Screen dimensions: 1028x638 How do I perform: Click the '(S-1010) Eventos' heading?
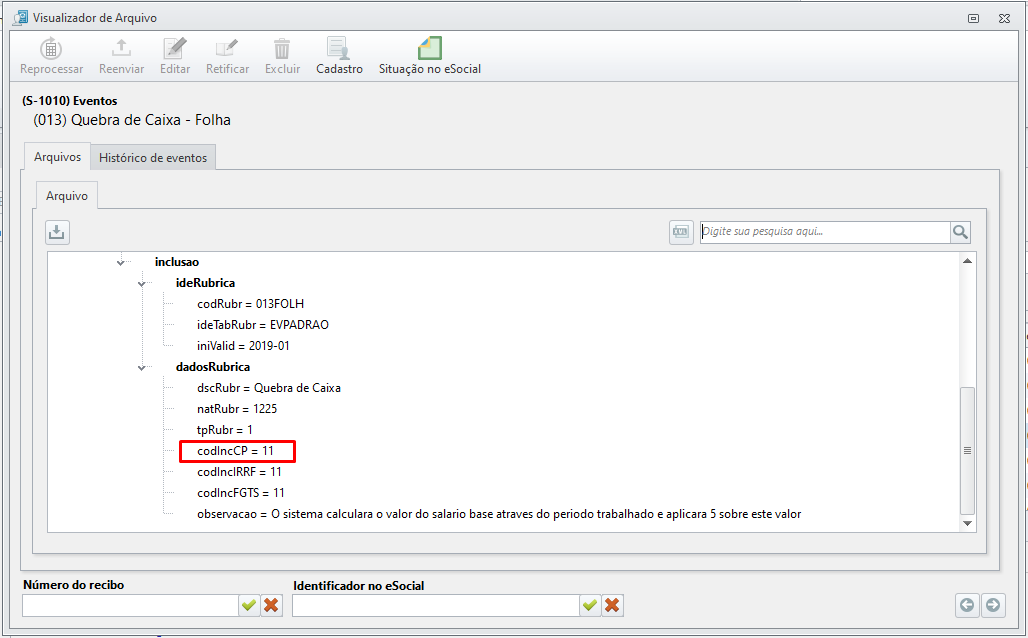tap(69, 101)
